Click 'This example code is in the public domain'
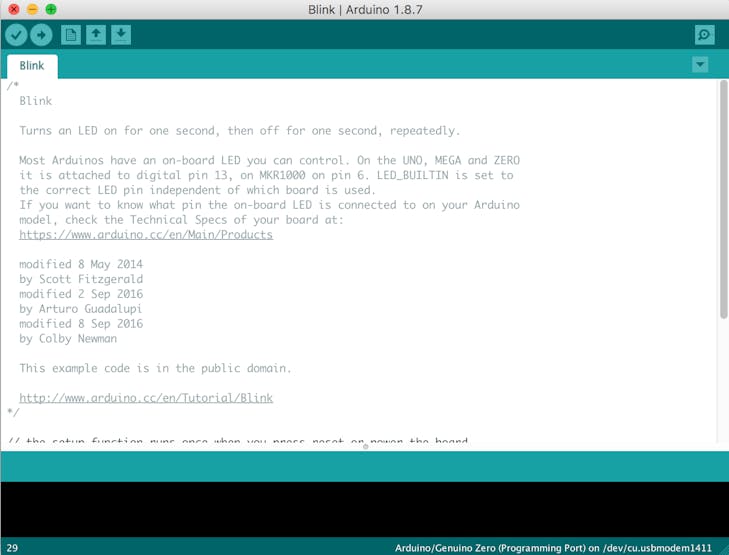Viewport: 729px width, 555px height. [x=155, y=368]
